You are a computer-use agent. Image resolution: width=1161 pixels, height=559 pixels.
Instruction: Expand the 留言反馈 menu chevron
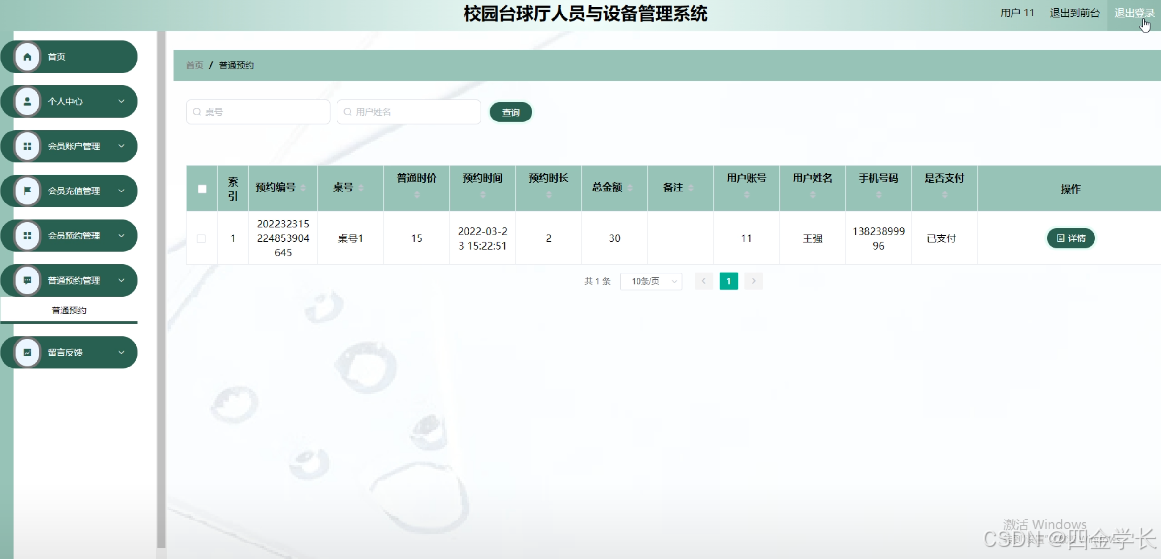pyautogui.click(x=121, y=352)
